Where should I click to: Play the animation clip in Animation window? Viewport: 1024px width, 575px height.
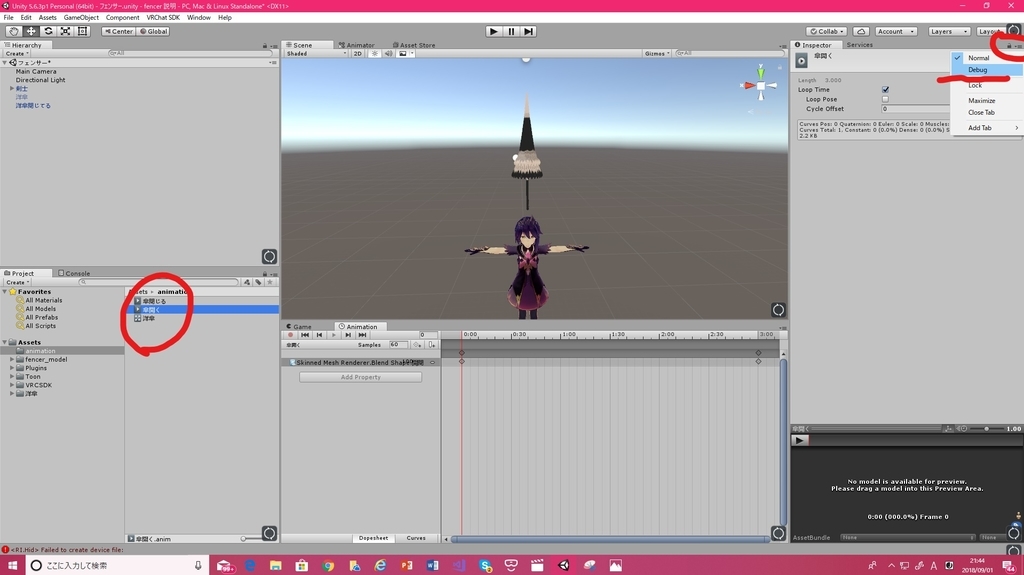coord(334,335)
